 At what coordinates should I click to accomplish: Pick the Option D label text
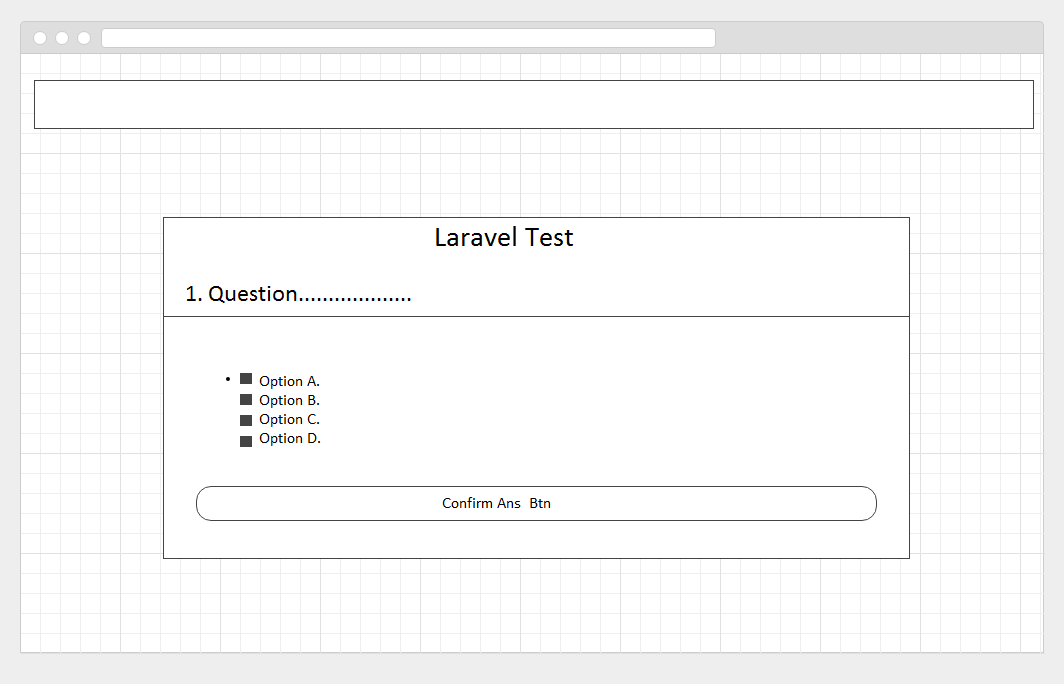(x=289, y=438)
